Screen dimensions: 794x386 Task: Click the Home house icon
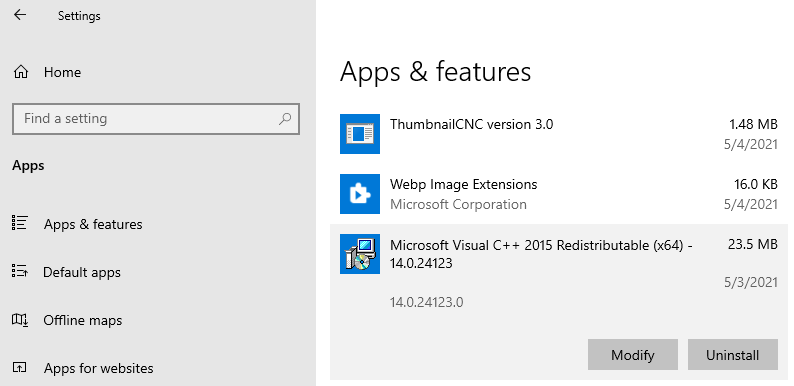click(20, 72)
